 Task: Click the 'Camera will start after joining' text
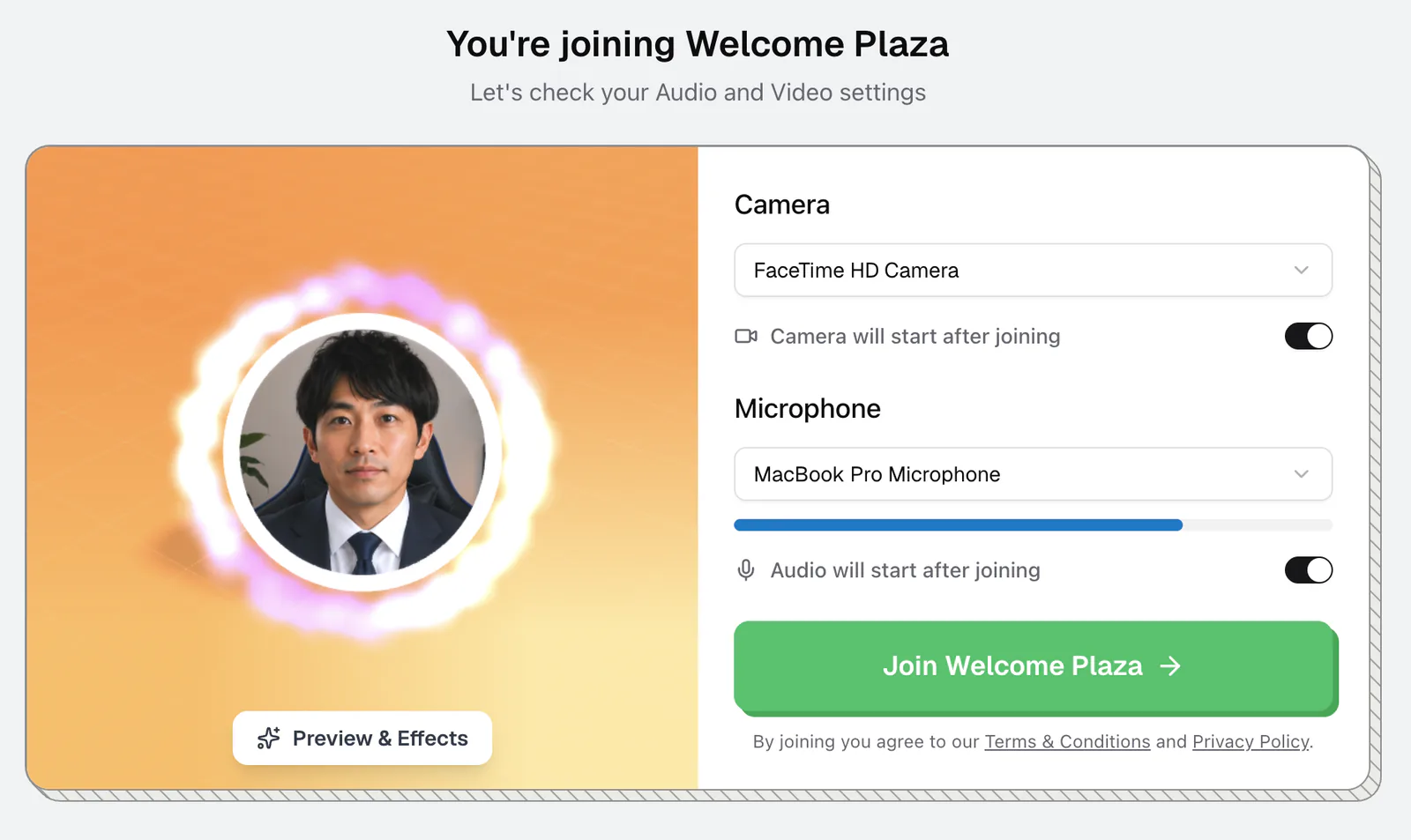915,337
